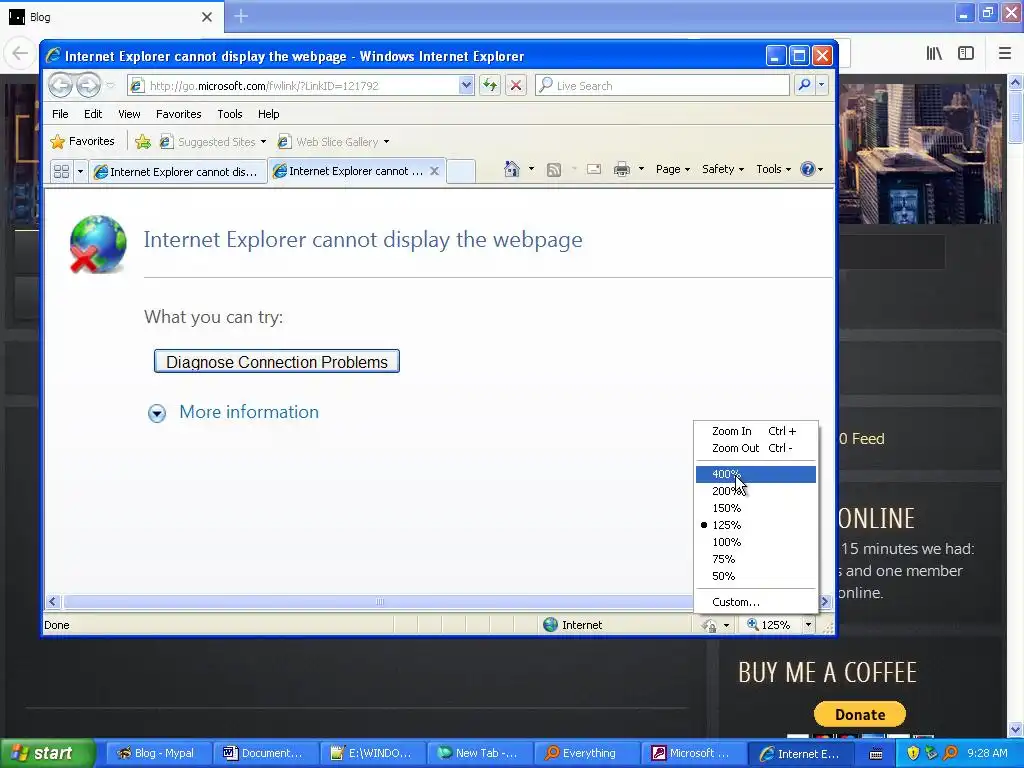Open zoom level dropdown arrow in status bar
The height and width of the screenshot is (768, 1024).
click(x=808, y=625)
